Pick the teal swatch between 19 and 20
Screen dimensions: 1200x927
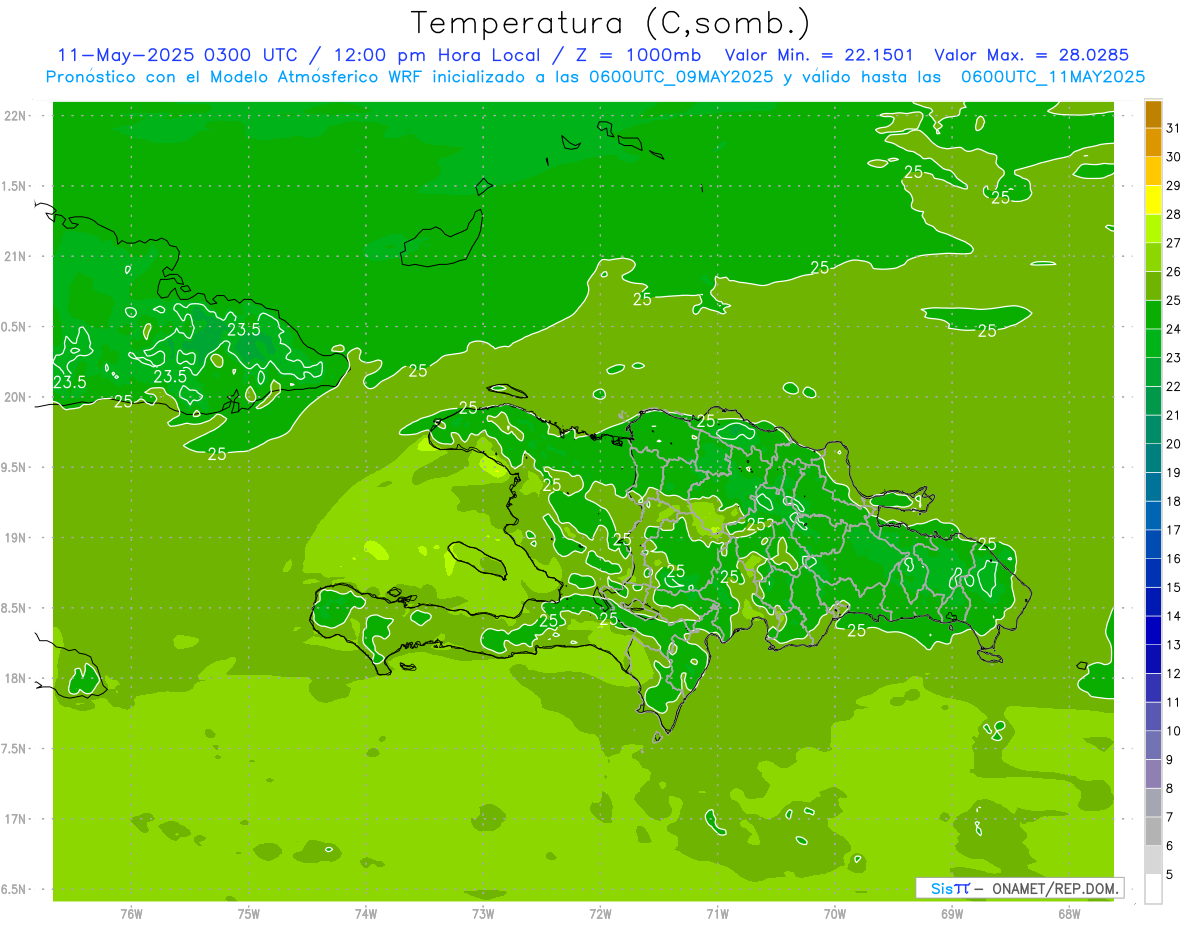tap(1153, 459)
